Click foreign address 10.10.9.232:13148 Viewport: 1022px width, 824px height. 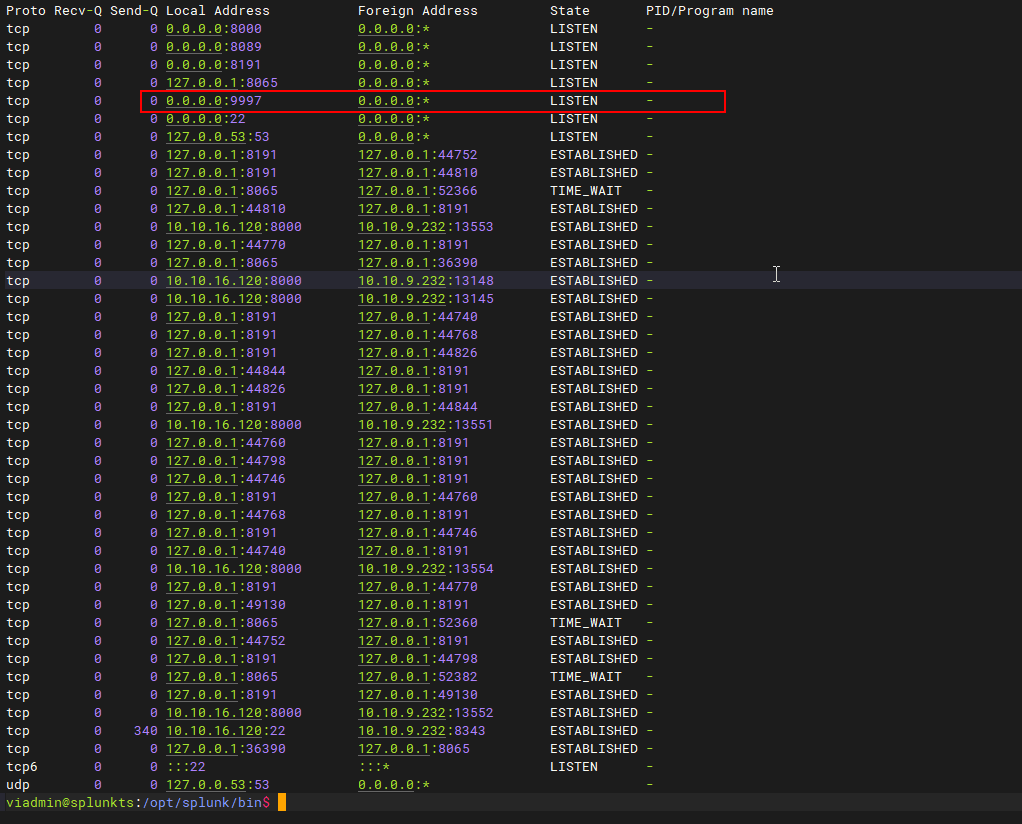tap(426, 281)
